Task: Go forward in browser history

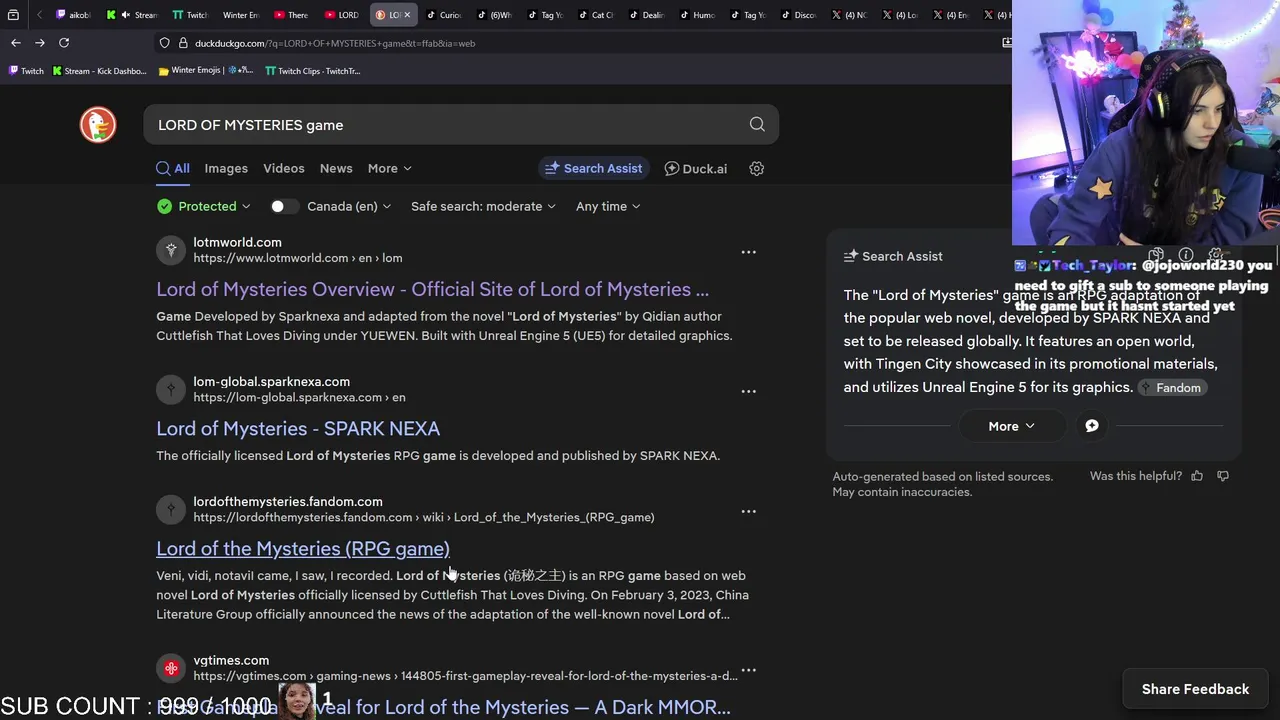Action: (40, 42)
